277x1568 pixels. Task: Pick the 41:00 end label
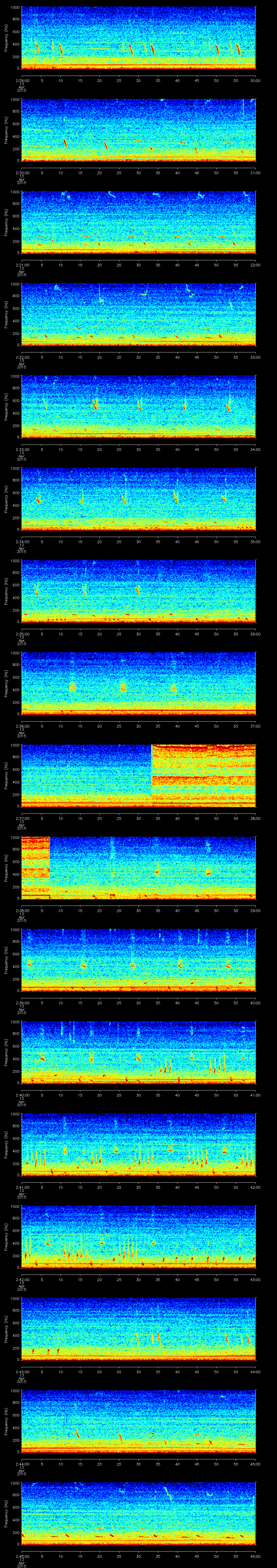[255, 1096]
